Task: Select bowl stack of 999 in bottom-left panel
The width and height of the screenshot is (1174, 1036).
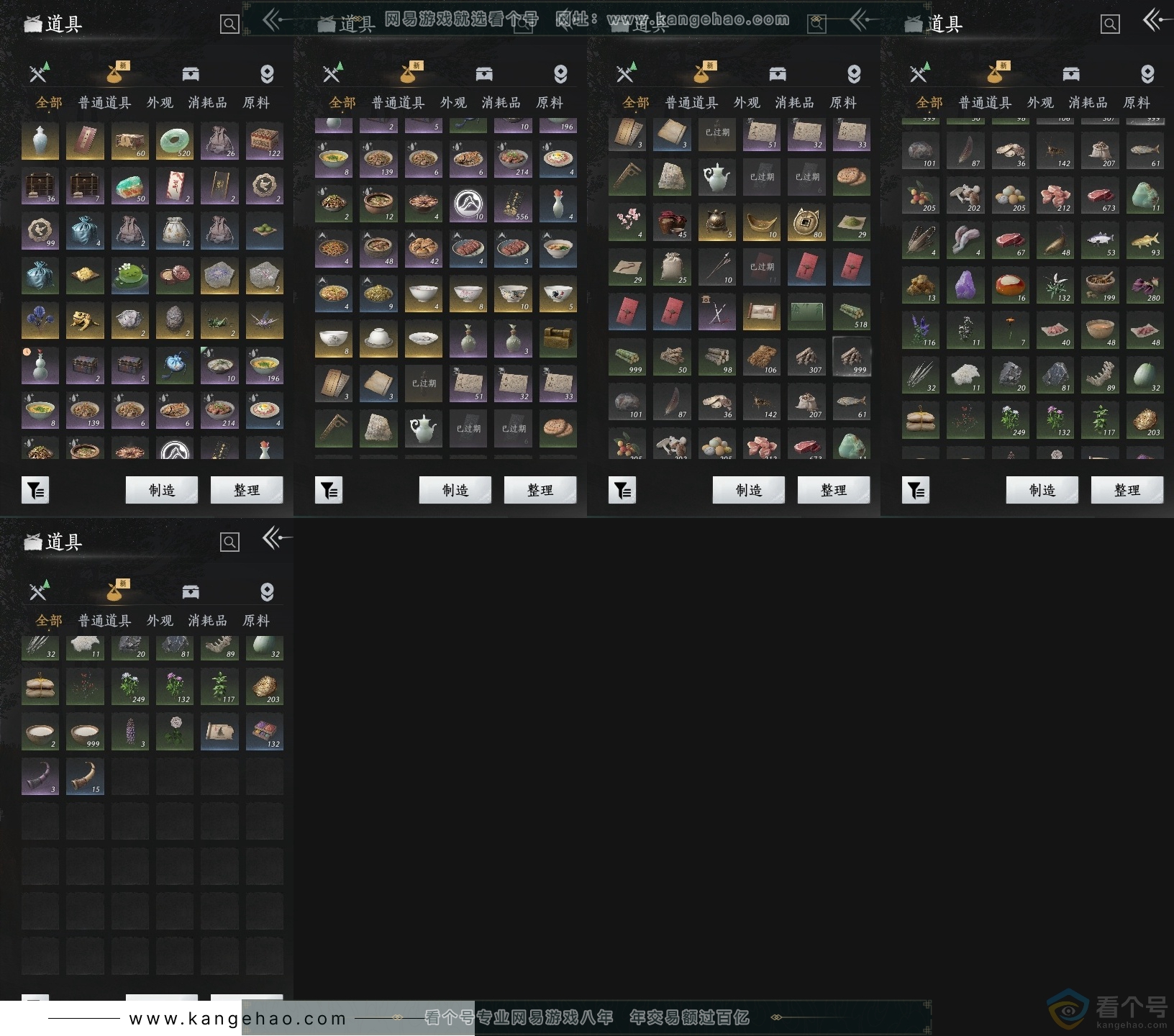Action: point(85,732)
